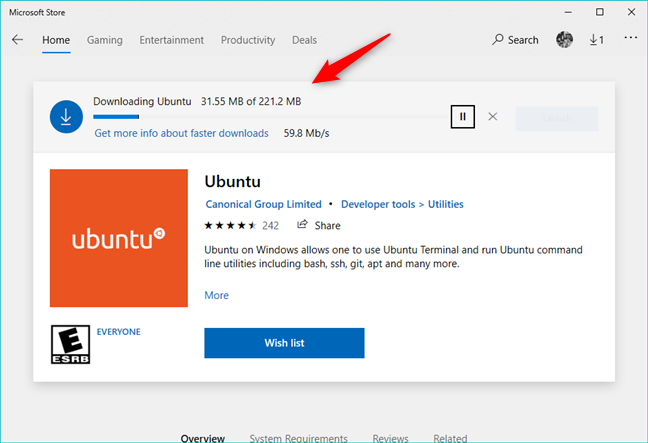Screen dimensions: 648x443
Task: Select the System Requirements tab
Action: [298, 438]
